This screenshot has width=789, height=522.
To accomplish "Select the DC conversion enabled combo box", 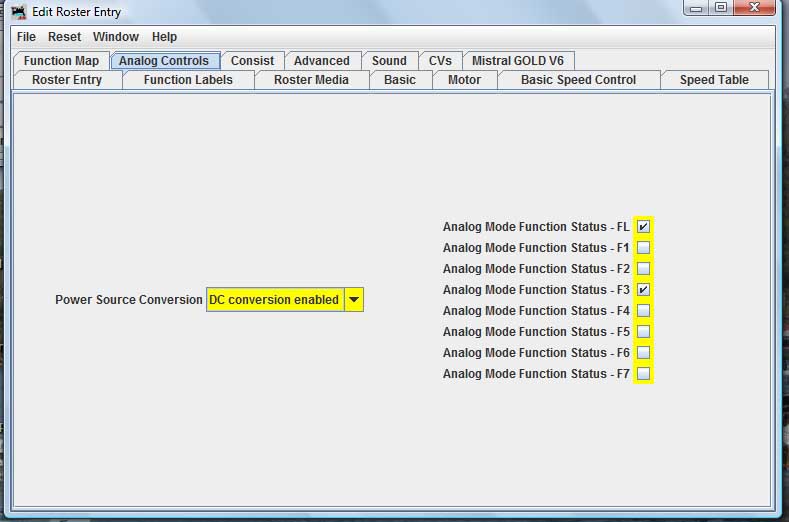I will pyautogui.click(x=285, y=300).
